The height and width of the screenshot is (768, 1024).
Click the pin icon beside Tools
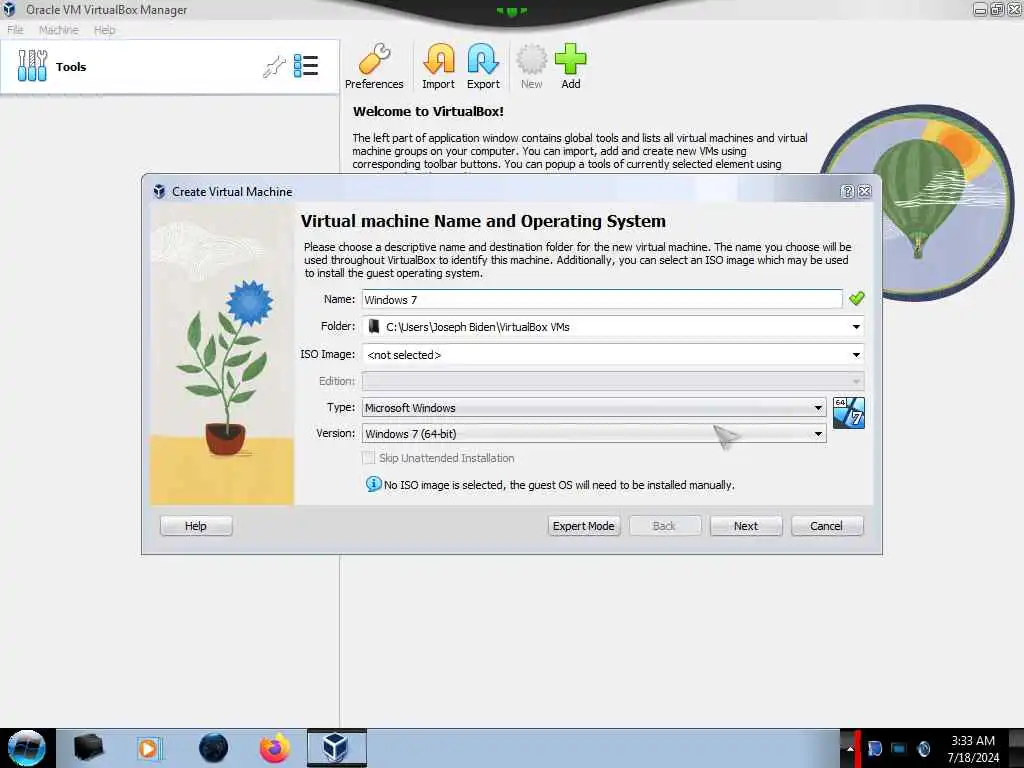tap(274, 67)
